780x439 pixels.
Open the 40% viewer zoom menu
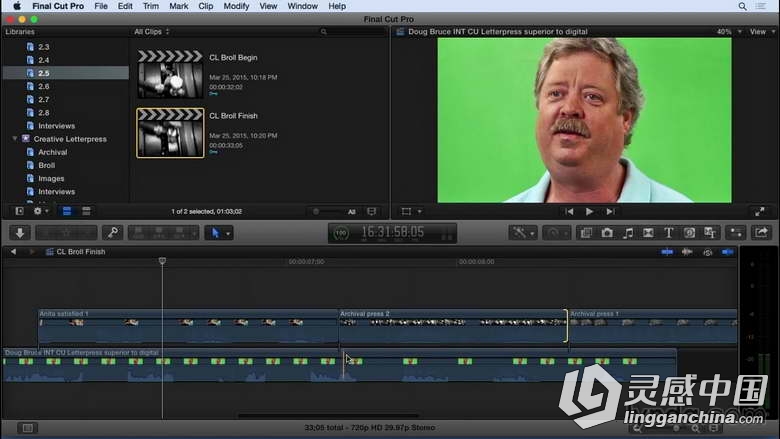729,31
